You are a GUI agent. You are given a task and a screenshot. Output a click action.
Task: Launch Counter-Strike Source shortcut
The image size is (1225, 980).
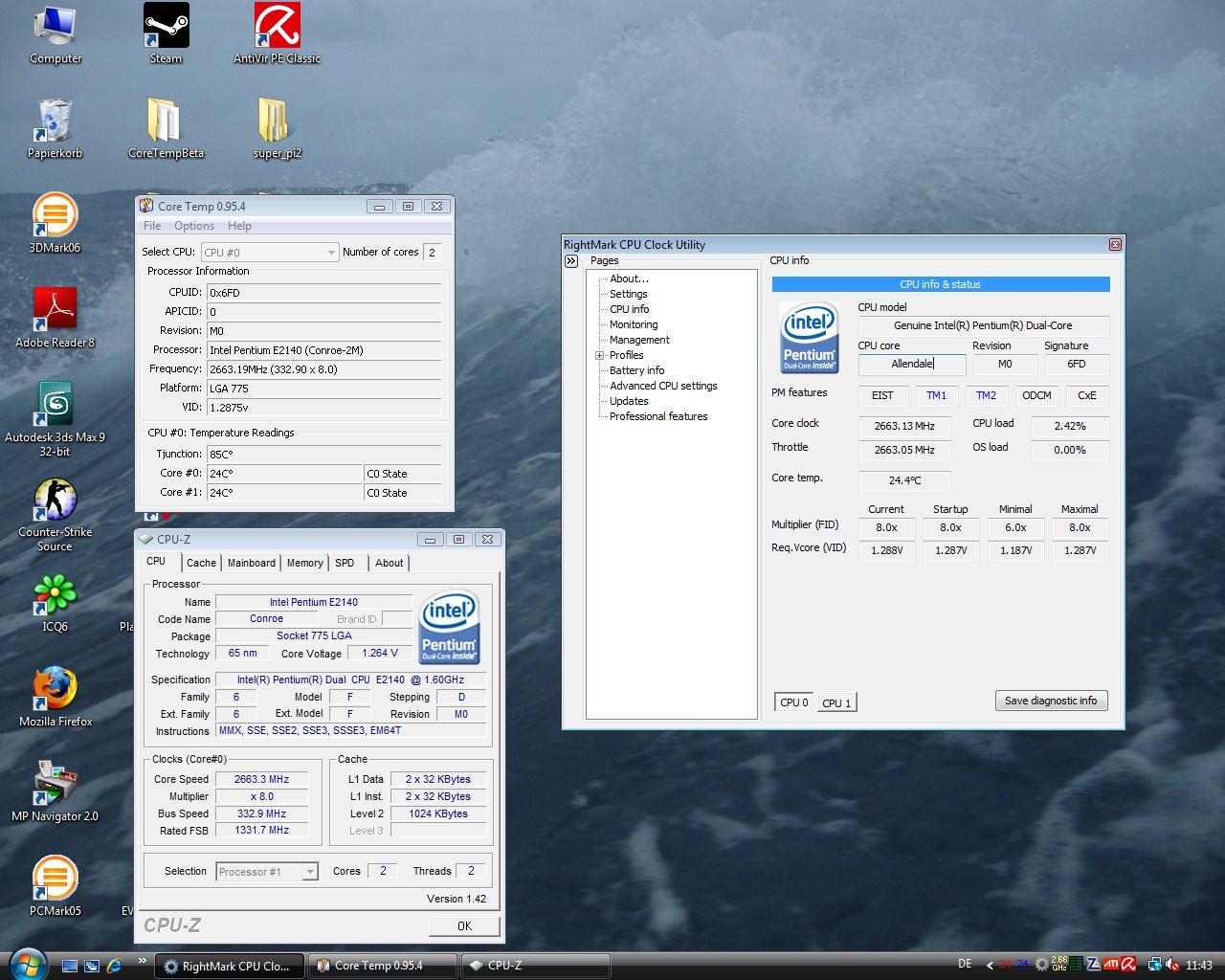55,516
